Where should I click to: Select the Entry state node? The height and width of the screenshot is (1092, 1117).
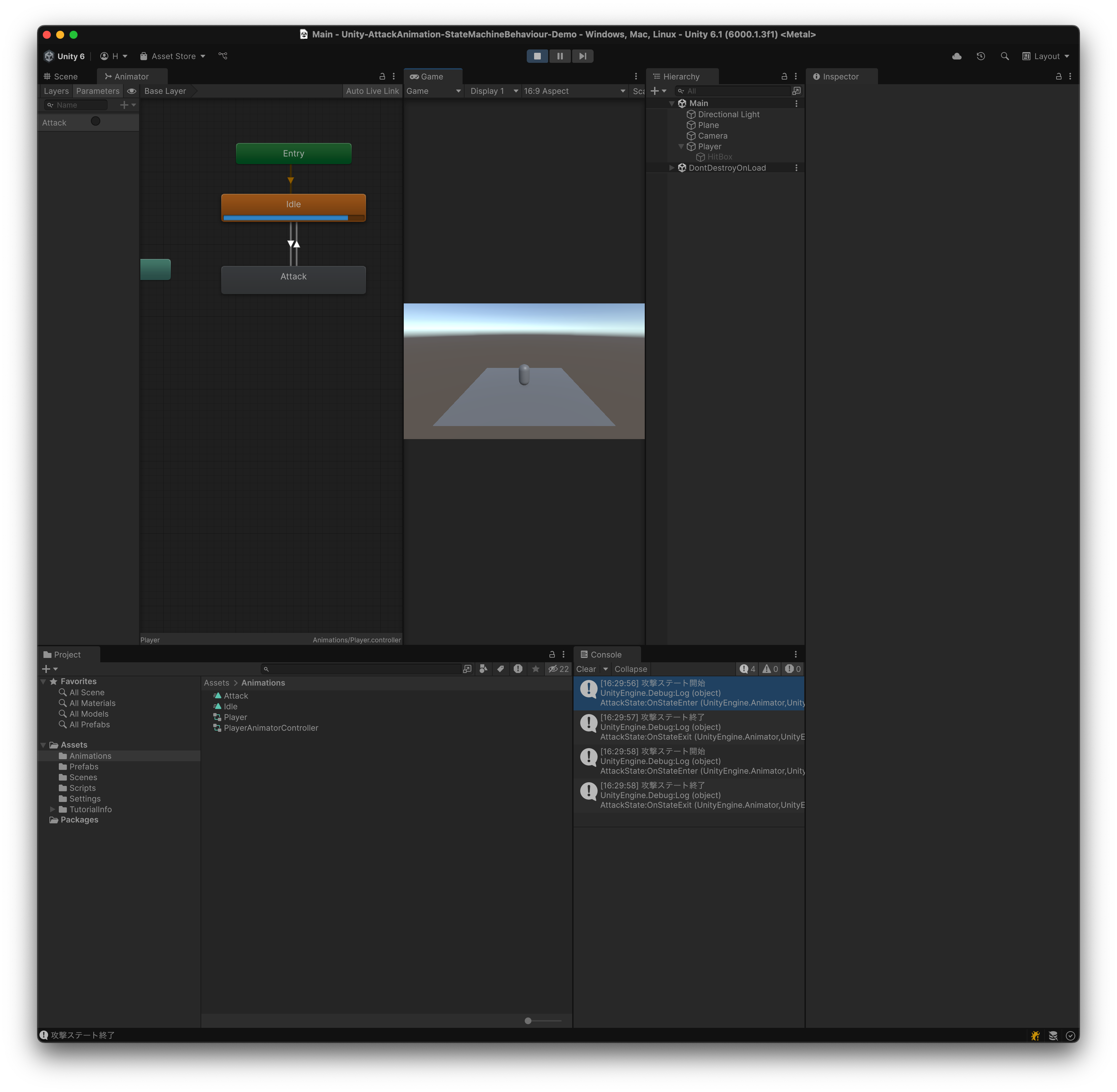[x=294, y=153]
